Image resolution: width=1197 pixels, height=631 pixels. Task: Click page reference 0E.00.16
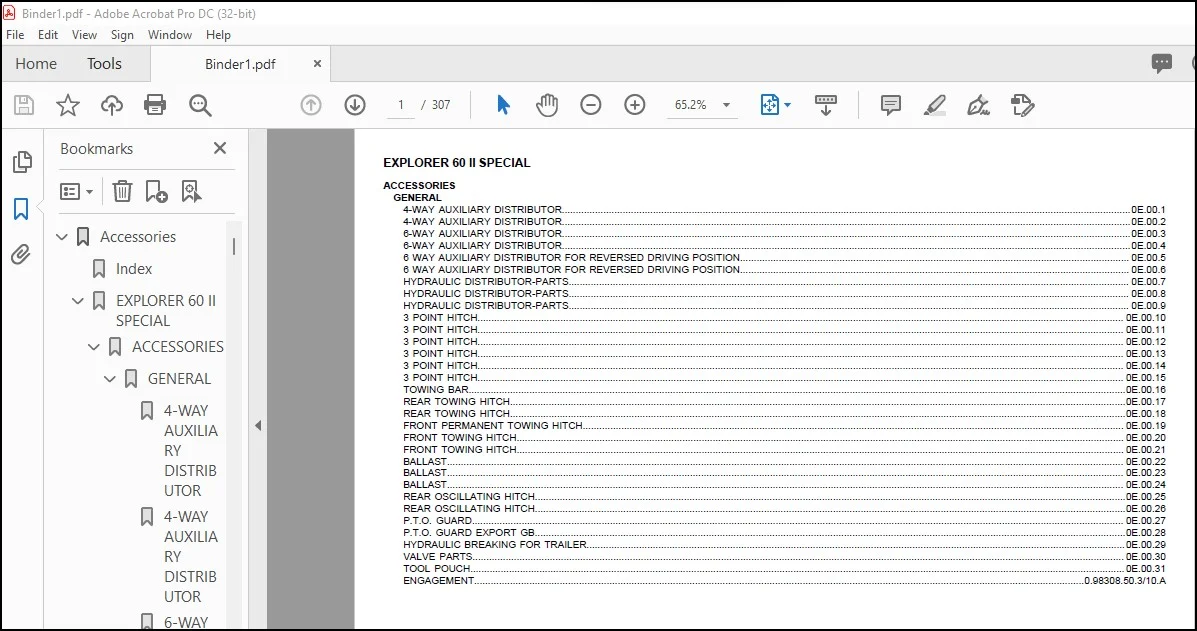[x=1145, y=389]
